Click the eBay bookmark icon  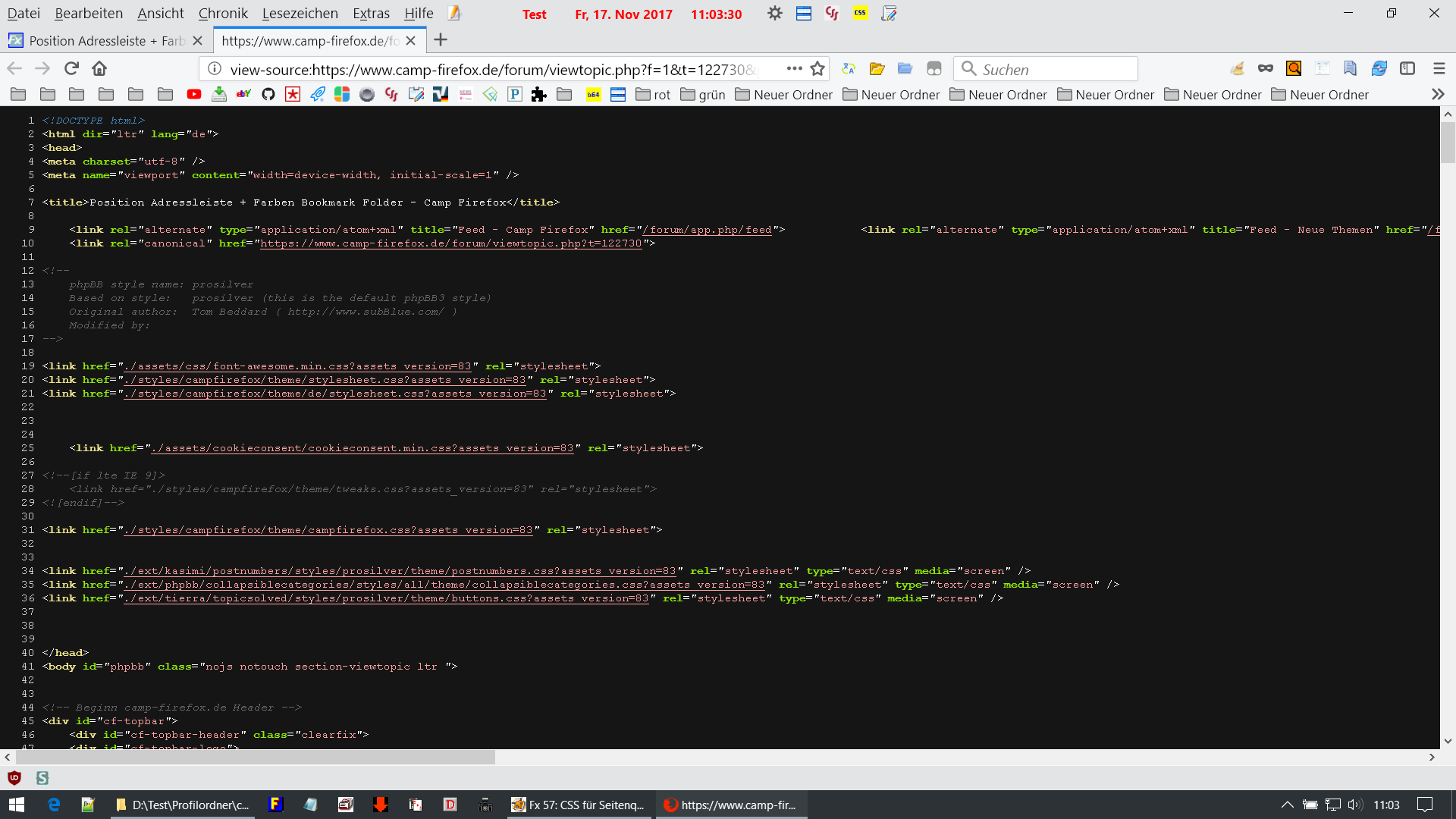(243, 95)
